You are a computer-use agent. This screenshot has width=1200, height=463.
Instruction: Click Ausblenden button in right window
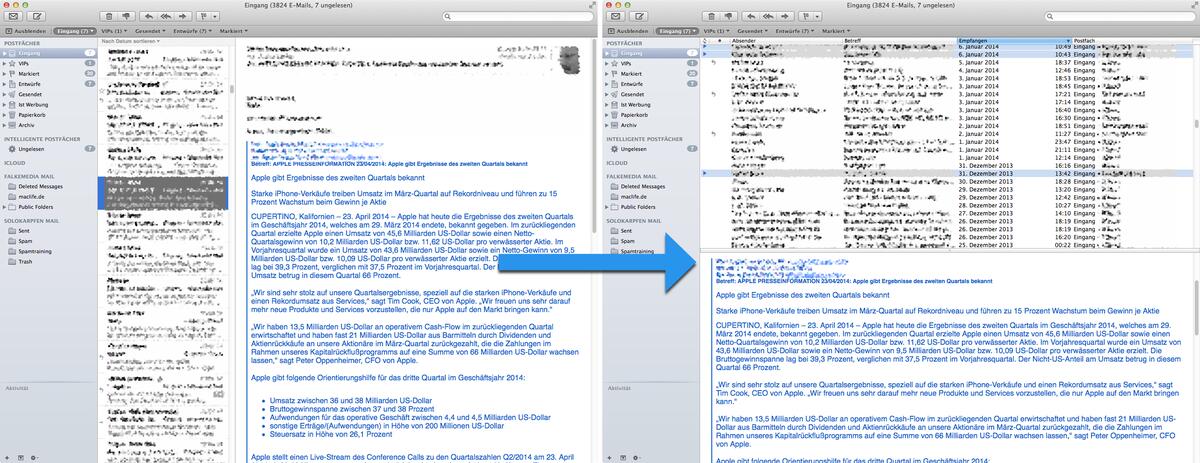629,32
